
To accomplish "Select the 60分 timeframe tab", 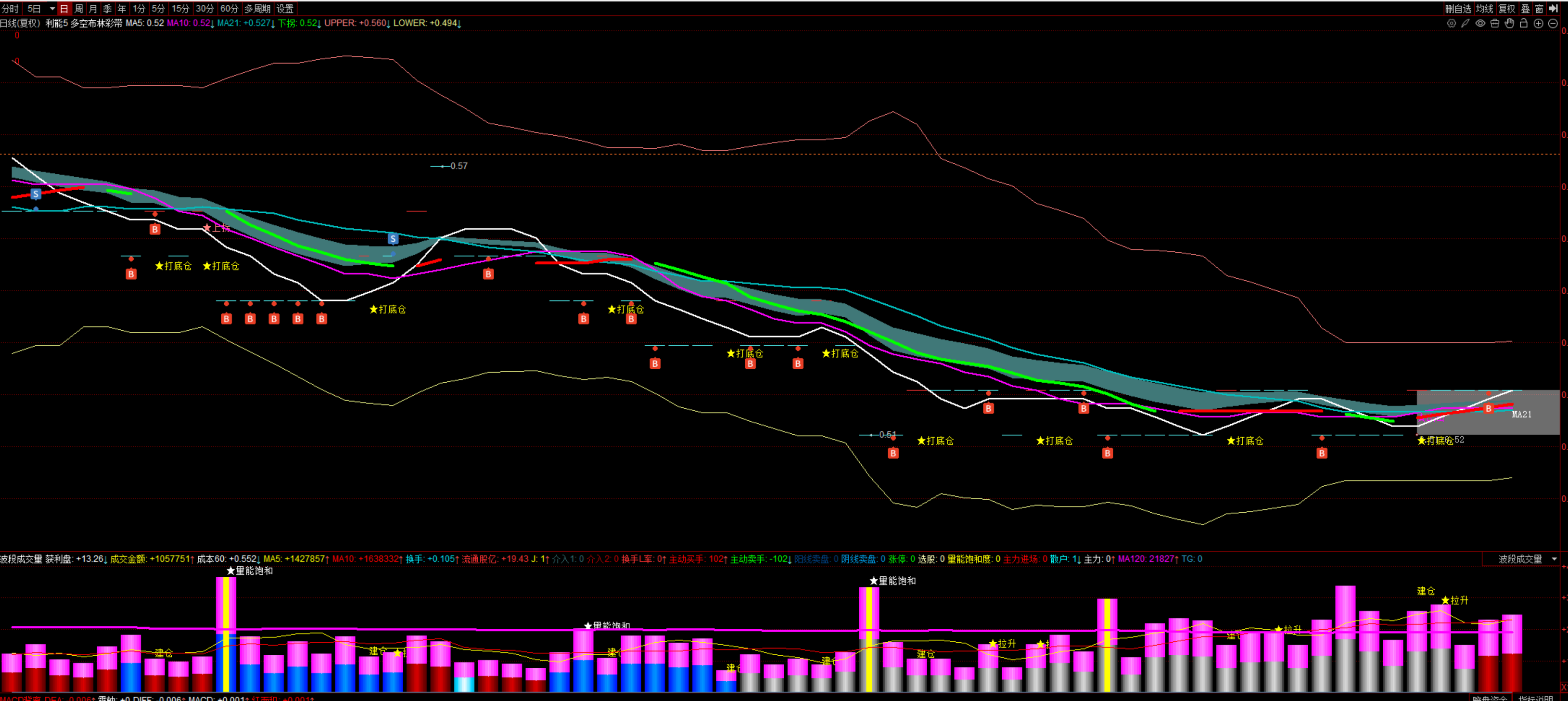I will coord(229,9).
